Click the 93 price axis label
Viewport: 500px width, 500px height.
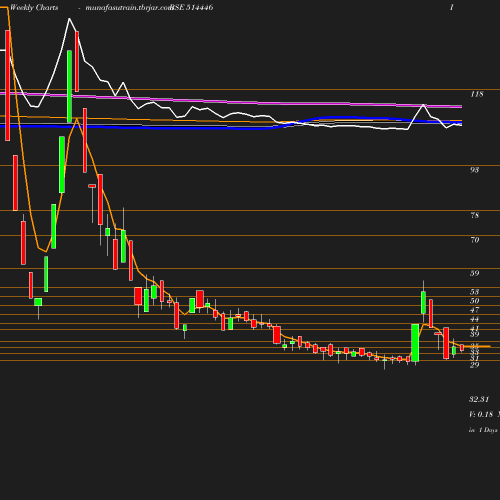[x=474, y=170]
